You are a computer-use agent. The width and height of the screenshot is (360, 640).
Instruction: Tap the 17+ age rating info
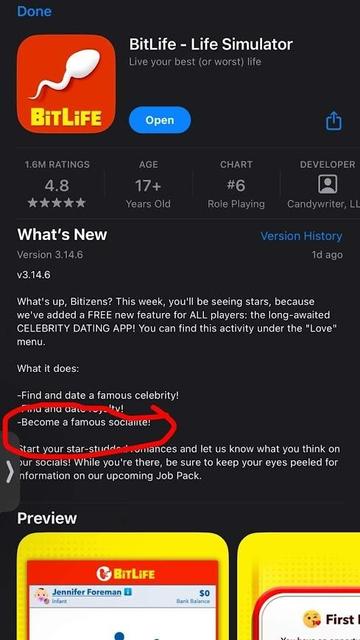[x=148, y=185]
